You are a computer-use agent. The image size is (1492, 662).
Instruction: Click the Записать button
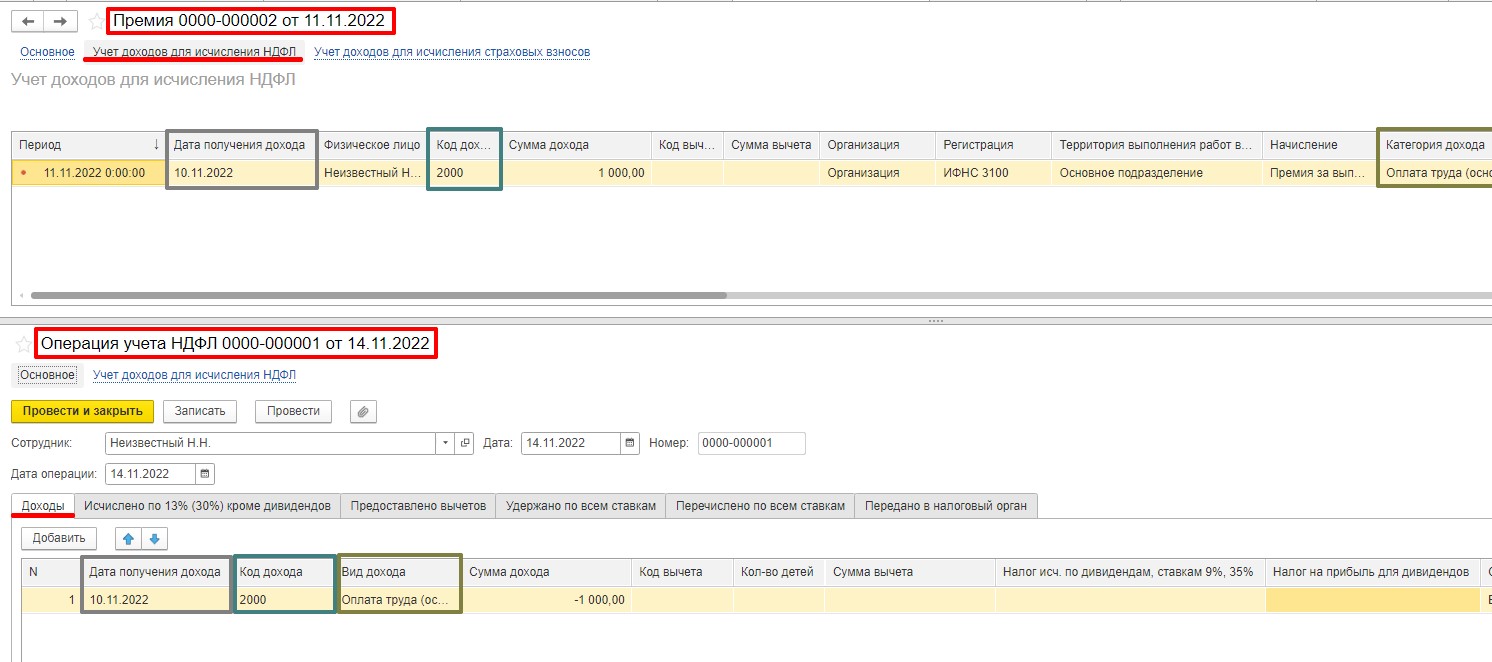200,411
